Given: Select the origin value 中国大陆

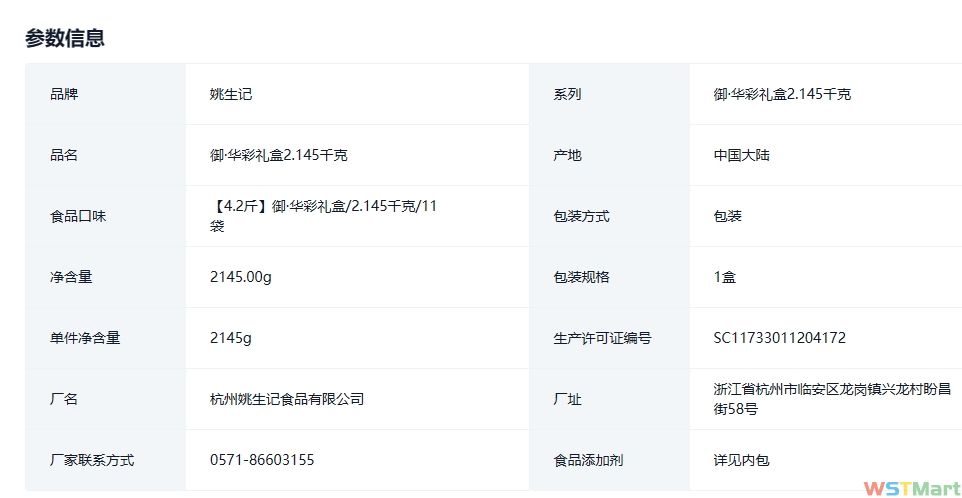Looking at the screenshot, I should (741, 155).
